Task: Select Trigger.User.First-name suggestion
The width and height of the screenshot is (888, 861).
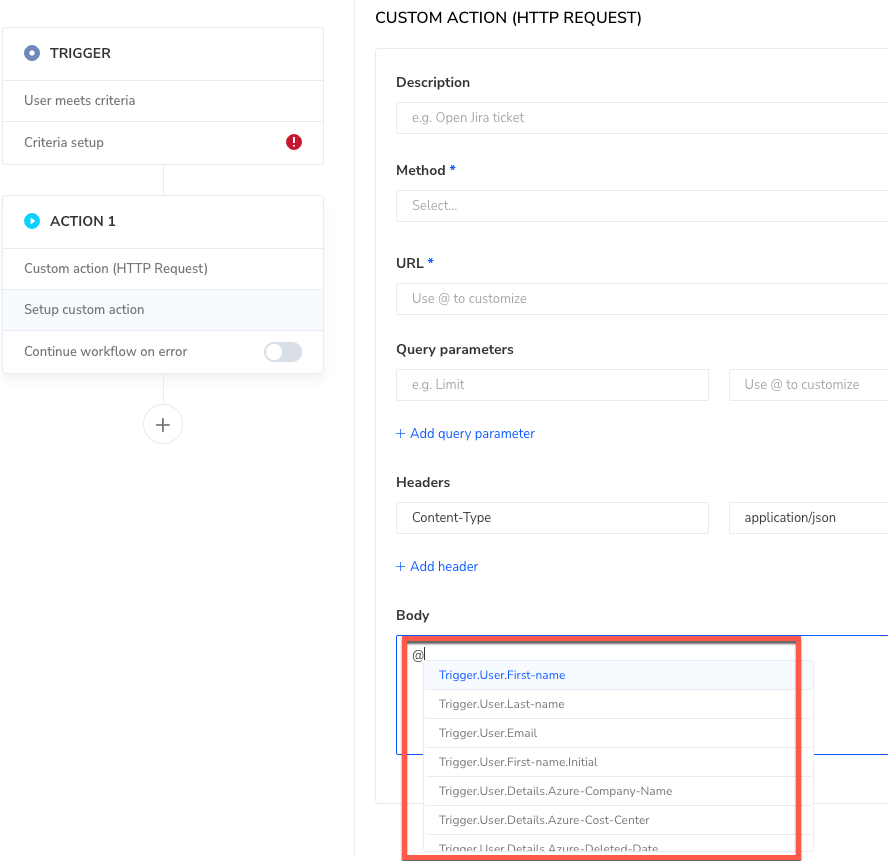Action: point(618,675)
